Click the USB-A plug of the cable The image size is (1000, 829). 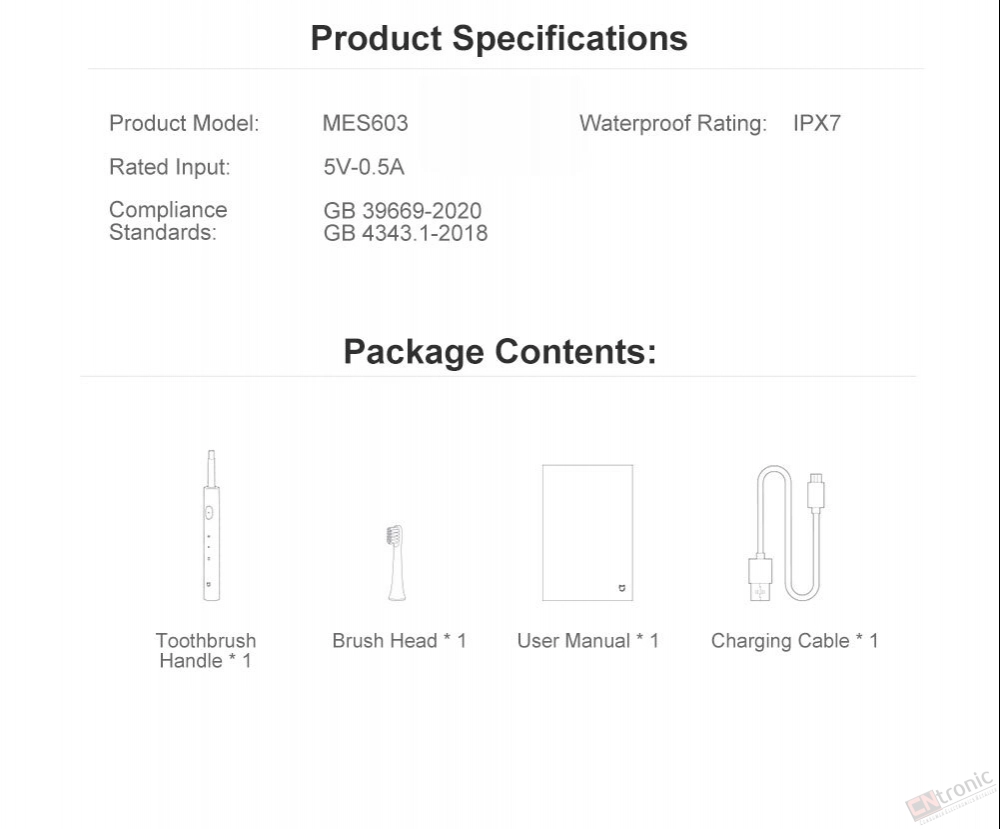click(760, 578)
